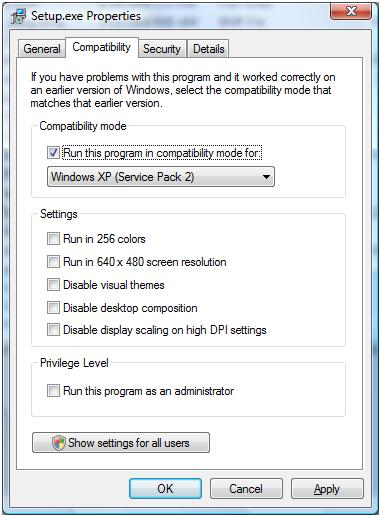Click the Apply button
381x517 pixels.
point(327,489)
